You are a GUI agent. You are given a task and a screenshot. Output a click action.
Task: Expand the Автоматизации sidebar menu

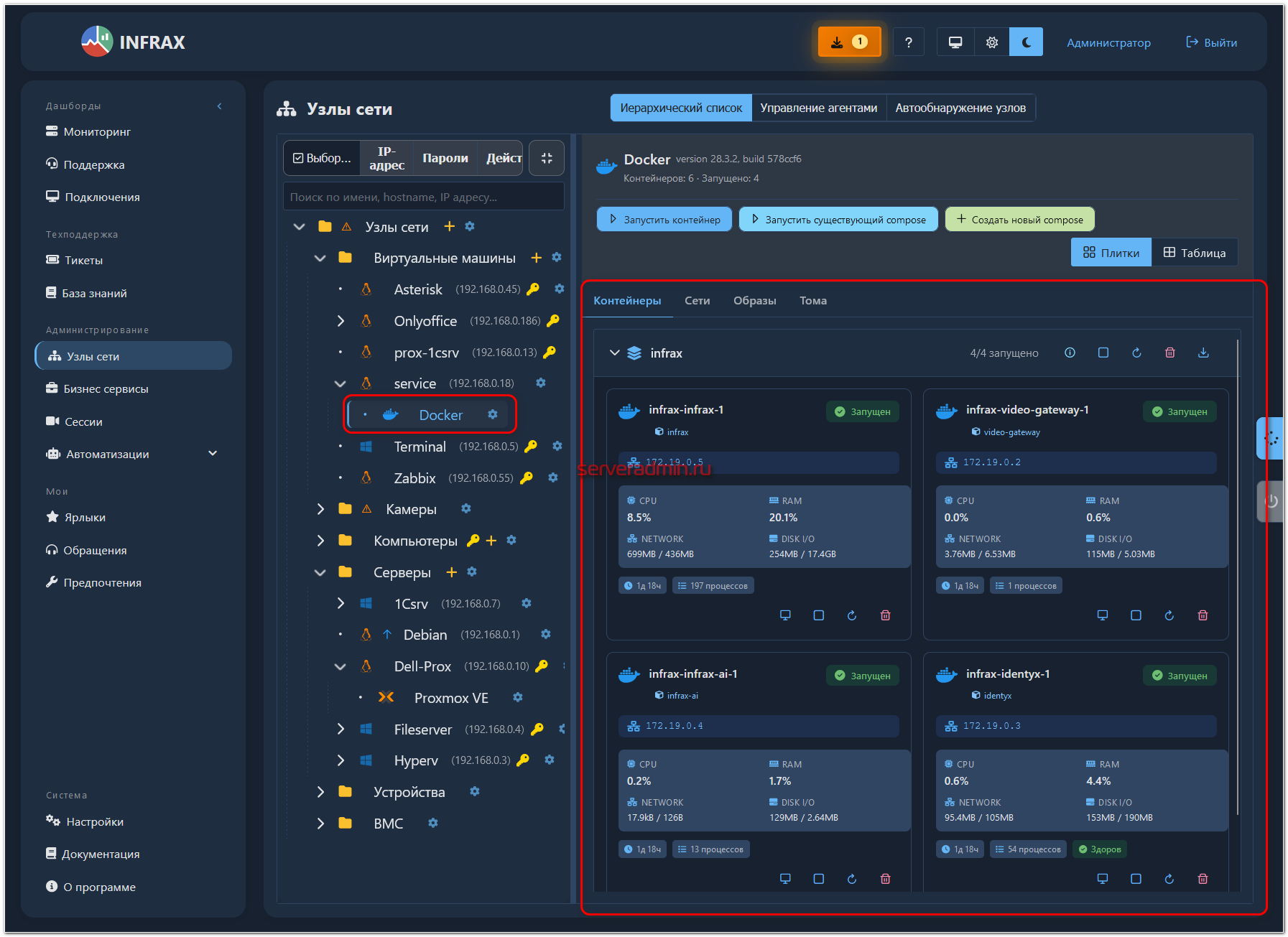click(x=213, y=454)
